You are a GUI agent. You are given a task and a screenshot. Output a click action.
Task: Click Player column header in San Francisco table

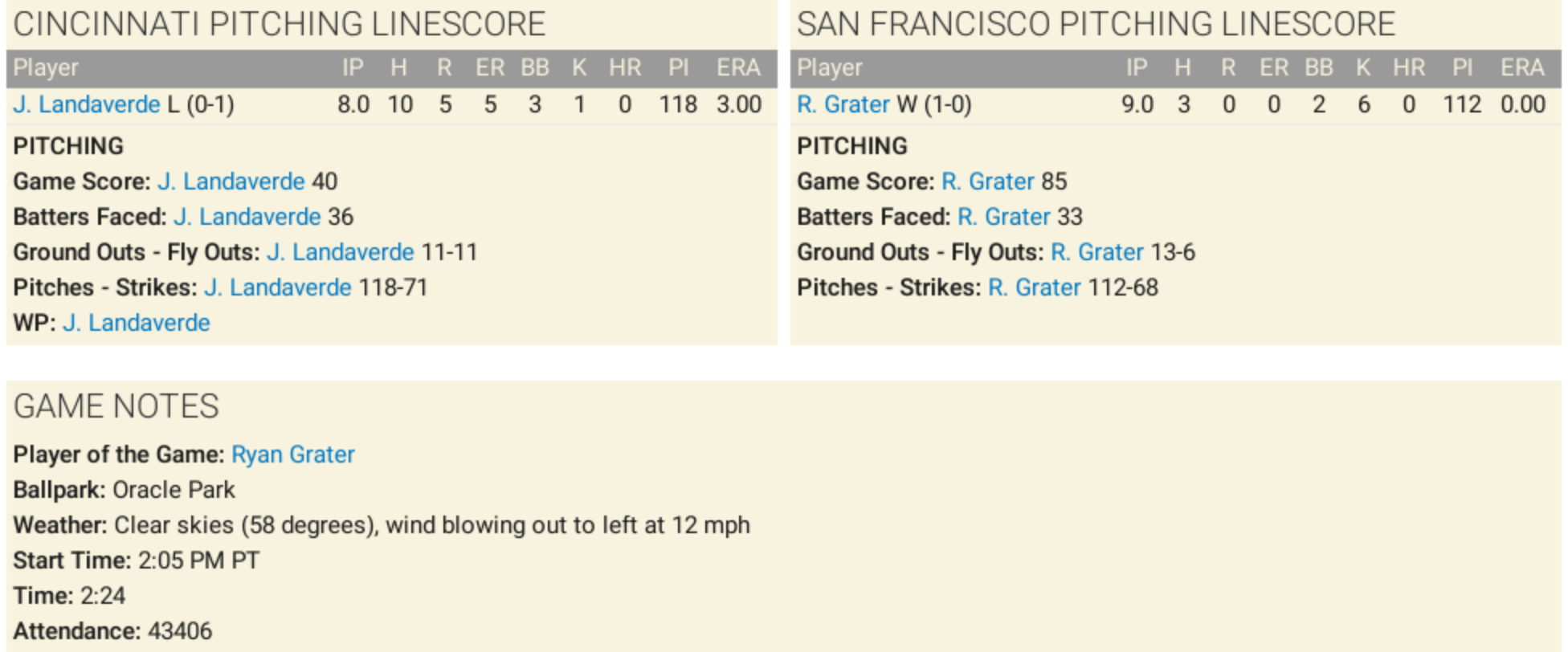[830, 67]
